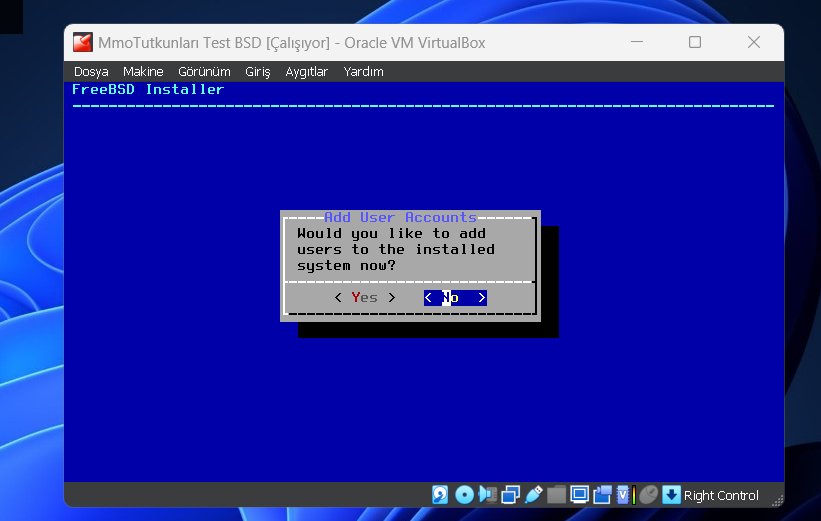Choose No in Add User Accounts dialog

(x=455, y=297)
